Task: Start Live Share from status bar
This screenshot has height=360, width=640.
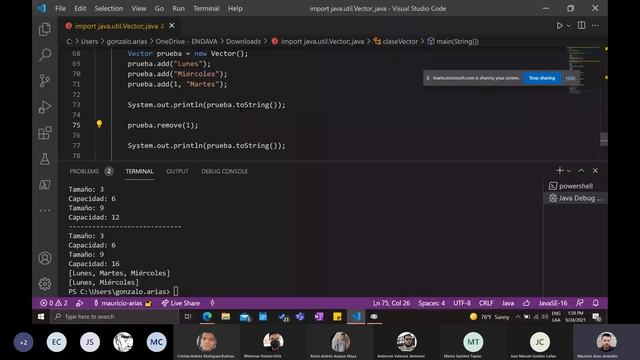Action: (x=181, y=303)
